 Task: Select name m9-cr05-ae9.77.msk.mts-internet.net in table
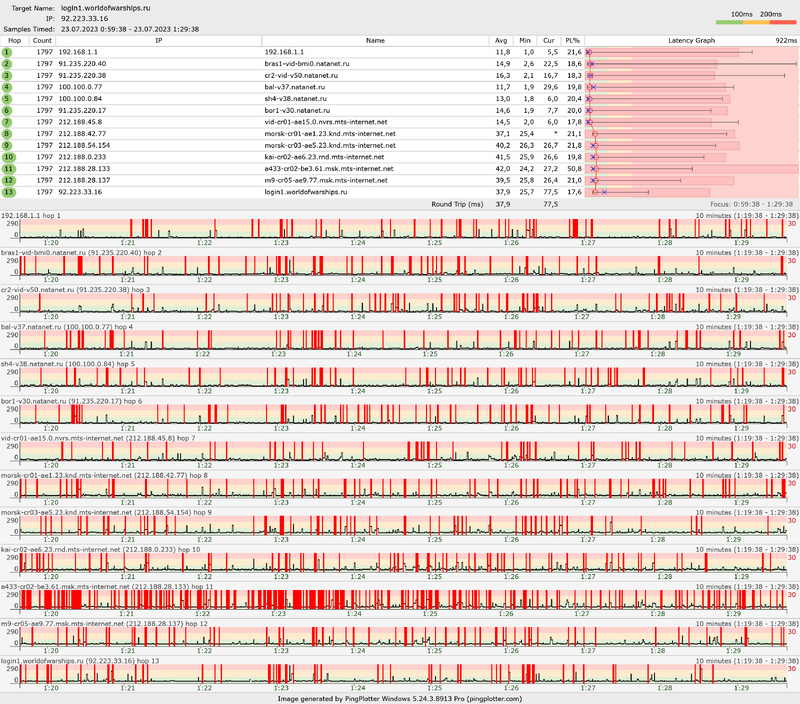(326, 181)
